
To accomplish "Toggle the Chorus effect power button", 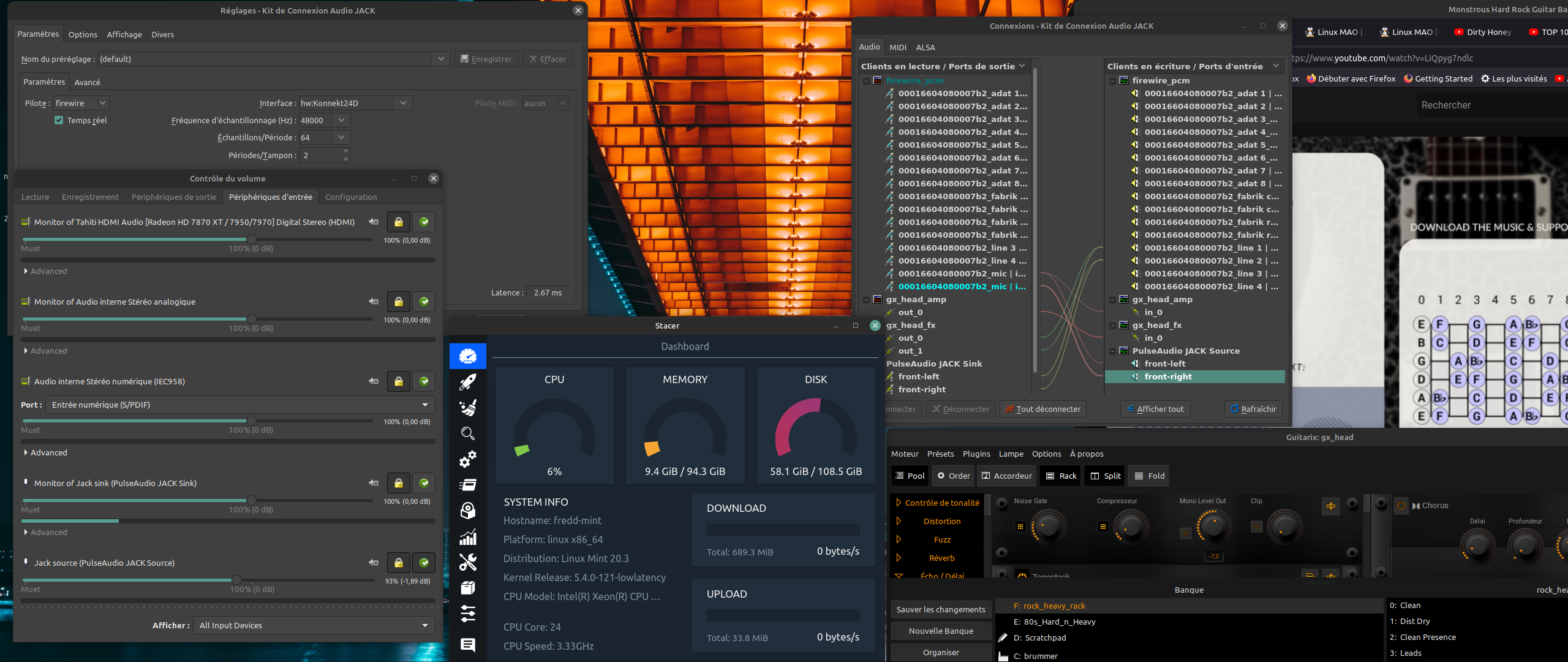I will pos(1401,506).
